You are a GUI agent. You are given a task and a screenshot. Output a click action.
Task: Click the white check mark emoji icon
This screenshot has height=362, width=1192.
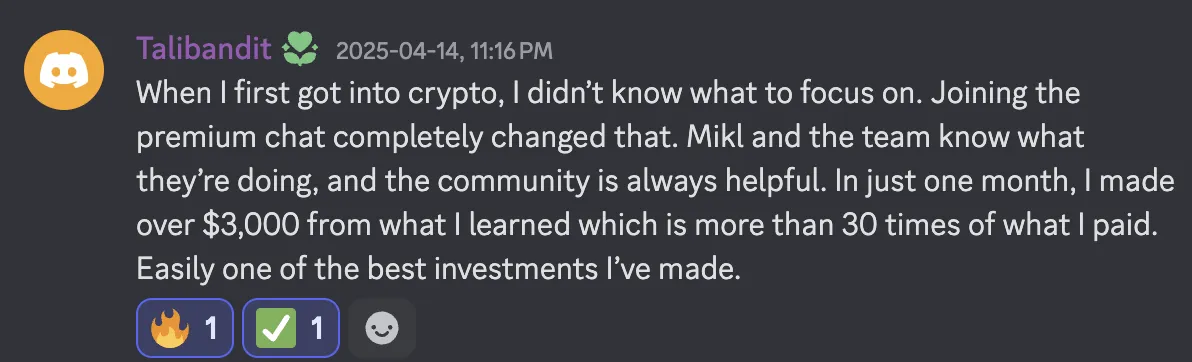[274, 329]
